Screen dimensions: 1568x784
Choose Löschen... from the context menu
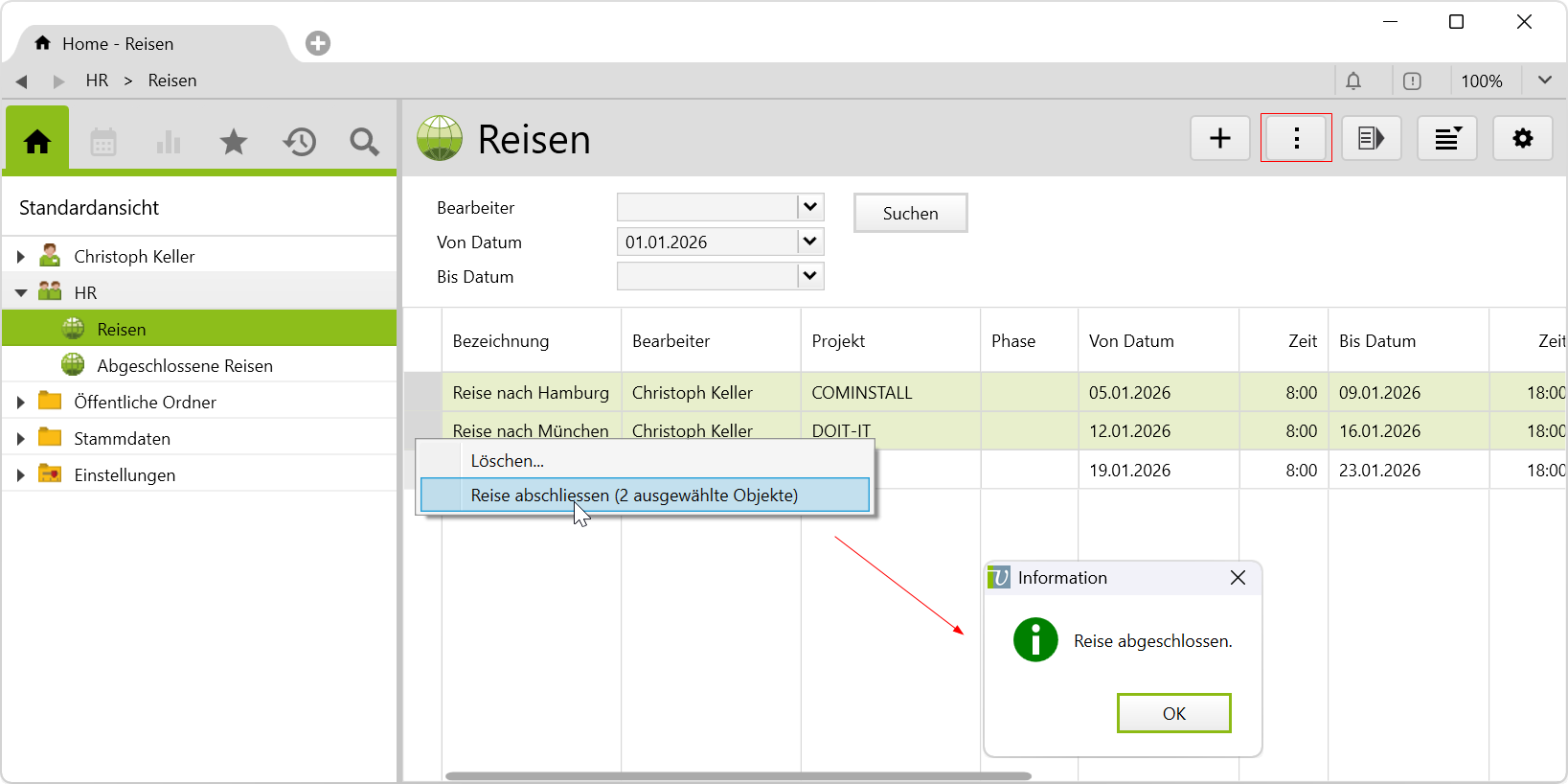pyautogui.click(x=507, y=461)
